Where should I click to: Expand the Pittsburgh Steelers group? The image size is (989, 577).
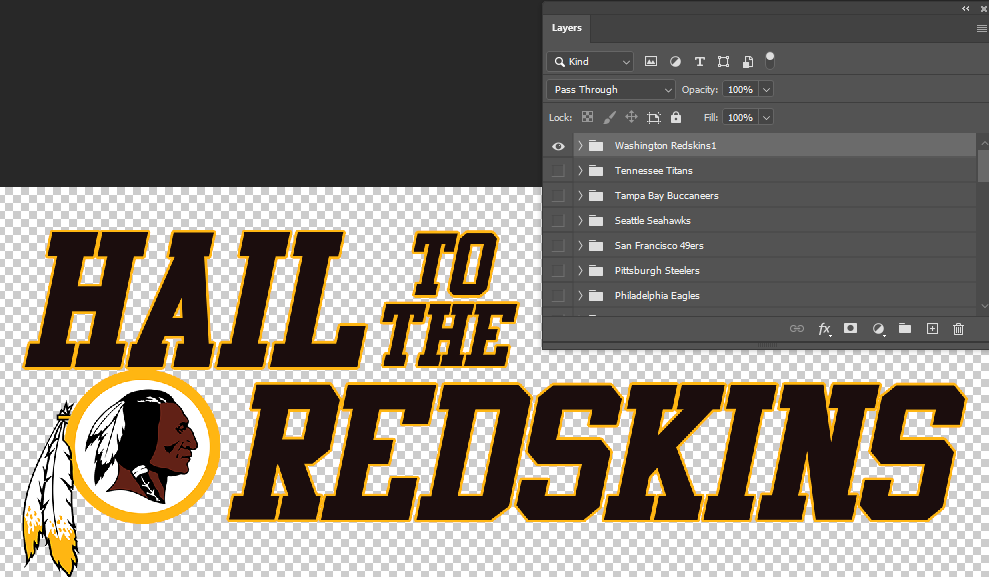coord(580,271)
